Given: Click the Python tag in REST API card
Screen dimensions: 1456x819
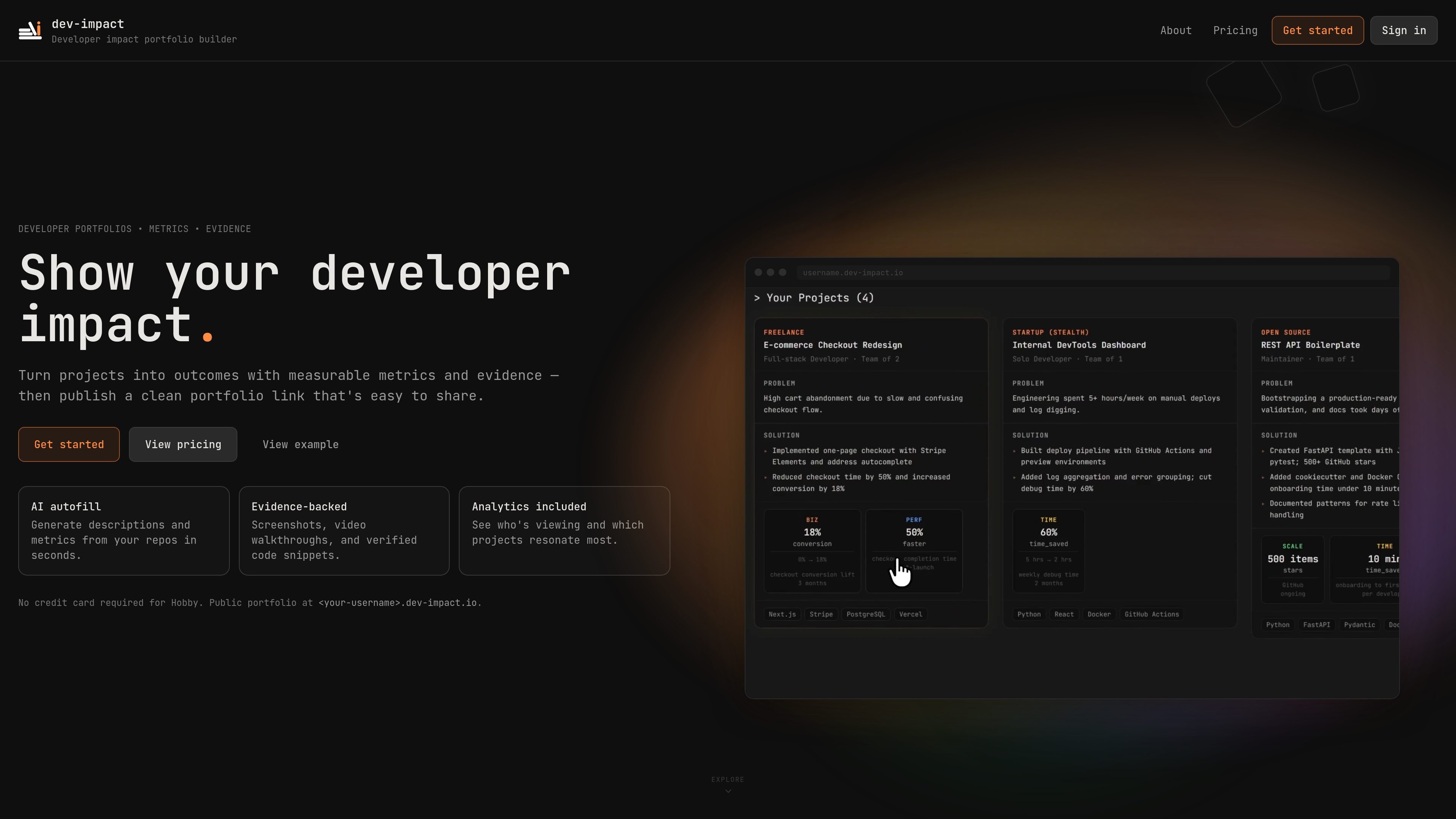Looking at the screenshot, I should click(x=1277, y=624).
